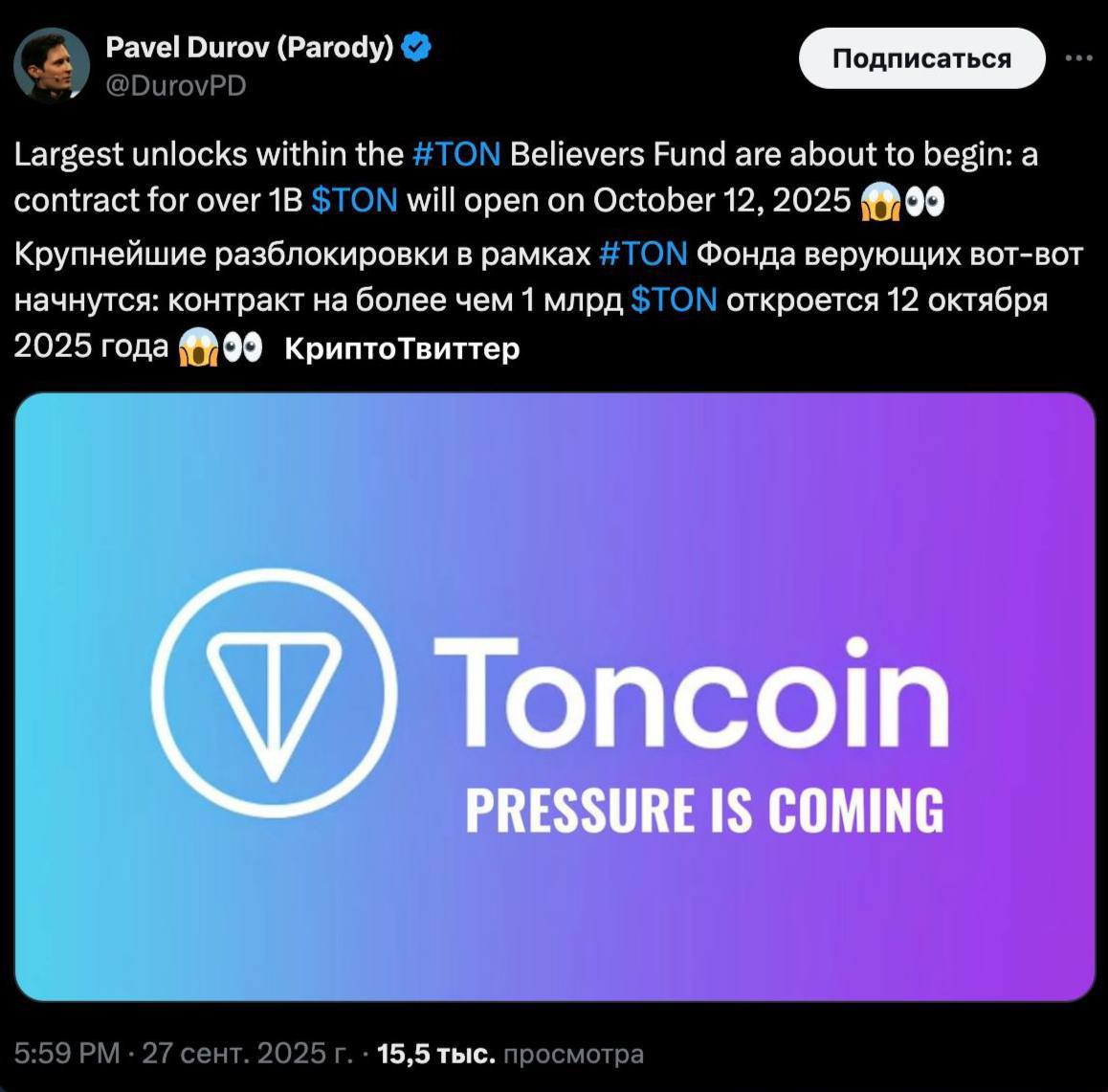Click the "PRESSURE IS COMING" caption in the image
Viewport: 1108px width, 1092px height.
[x=704, y=810]
